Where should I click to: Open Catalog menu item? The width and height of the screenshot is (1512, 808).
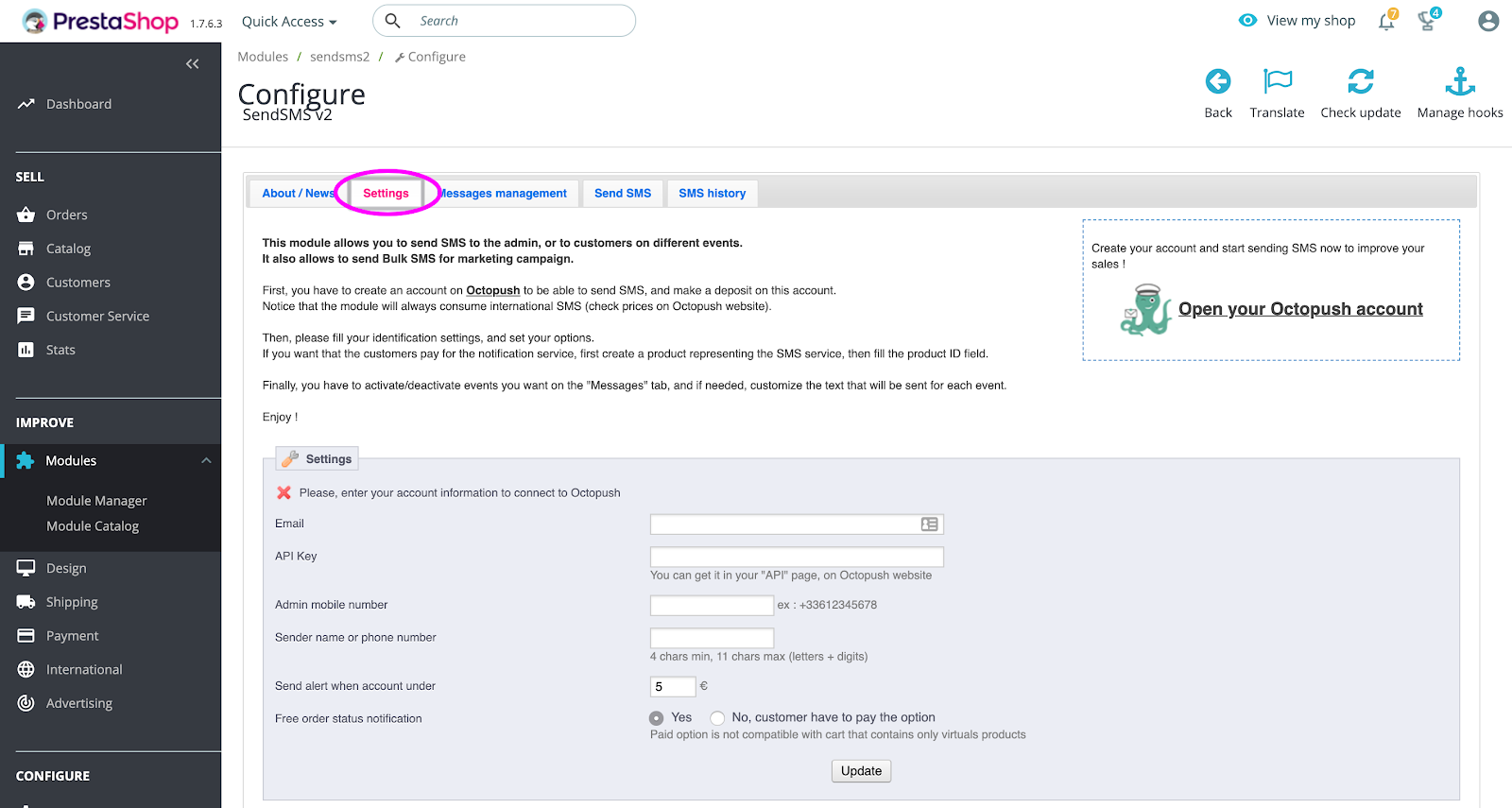[x=68, y=249]
